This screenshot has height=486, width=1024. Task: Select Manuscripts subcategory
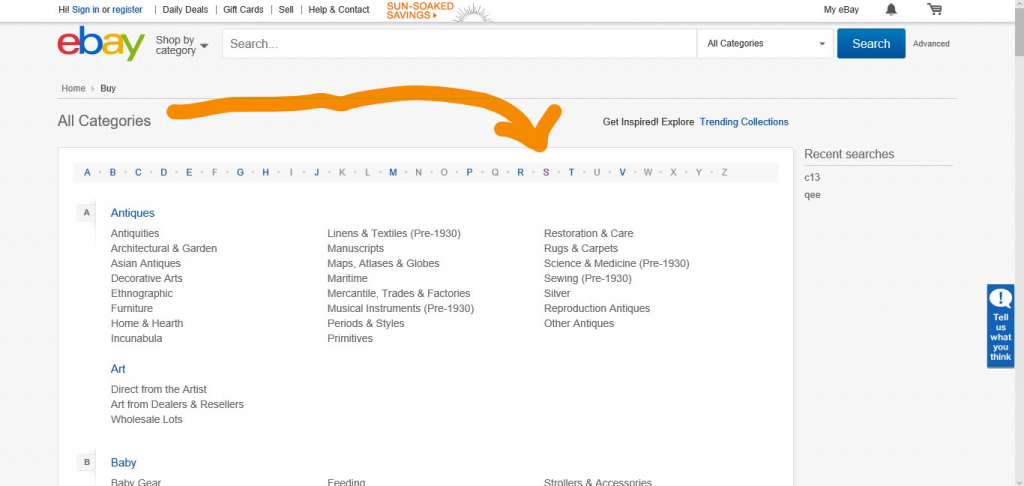pos(355,248)
